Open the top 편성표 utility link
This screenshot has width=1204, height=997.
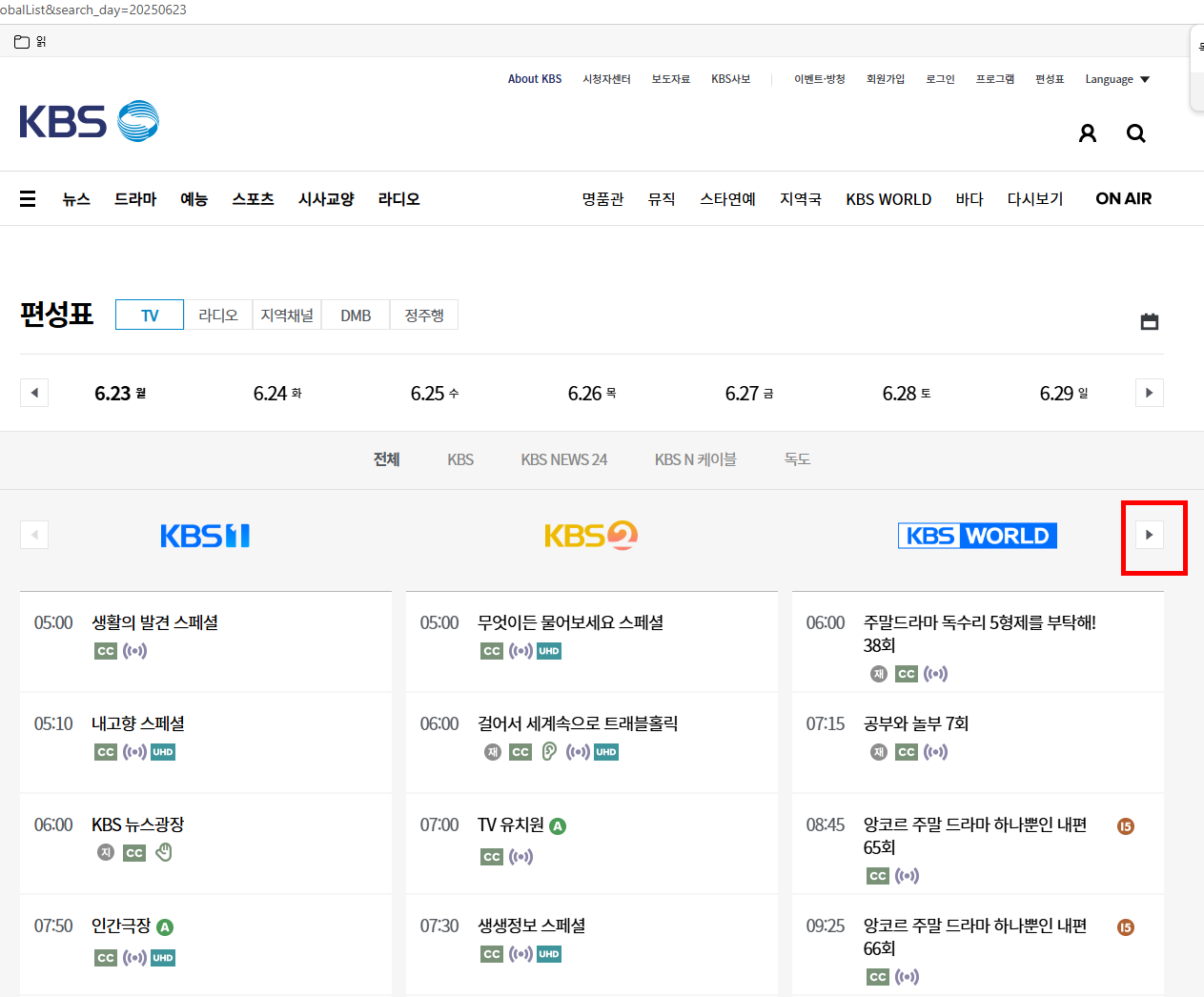1050,79
